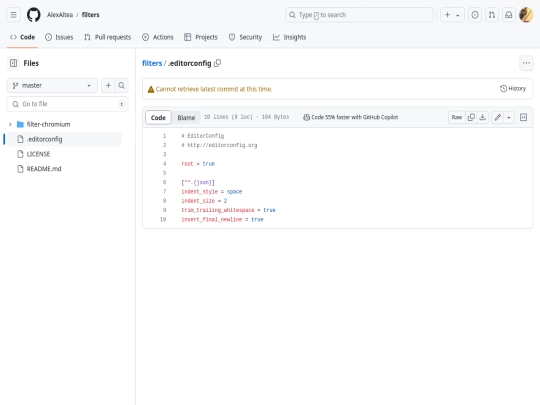Switch to the Pull requests tab
This screenshot has height=405, width=540.
point(107,37)
